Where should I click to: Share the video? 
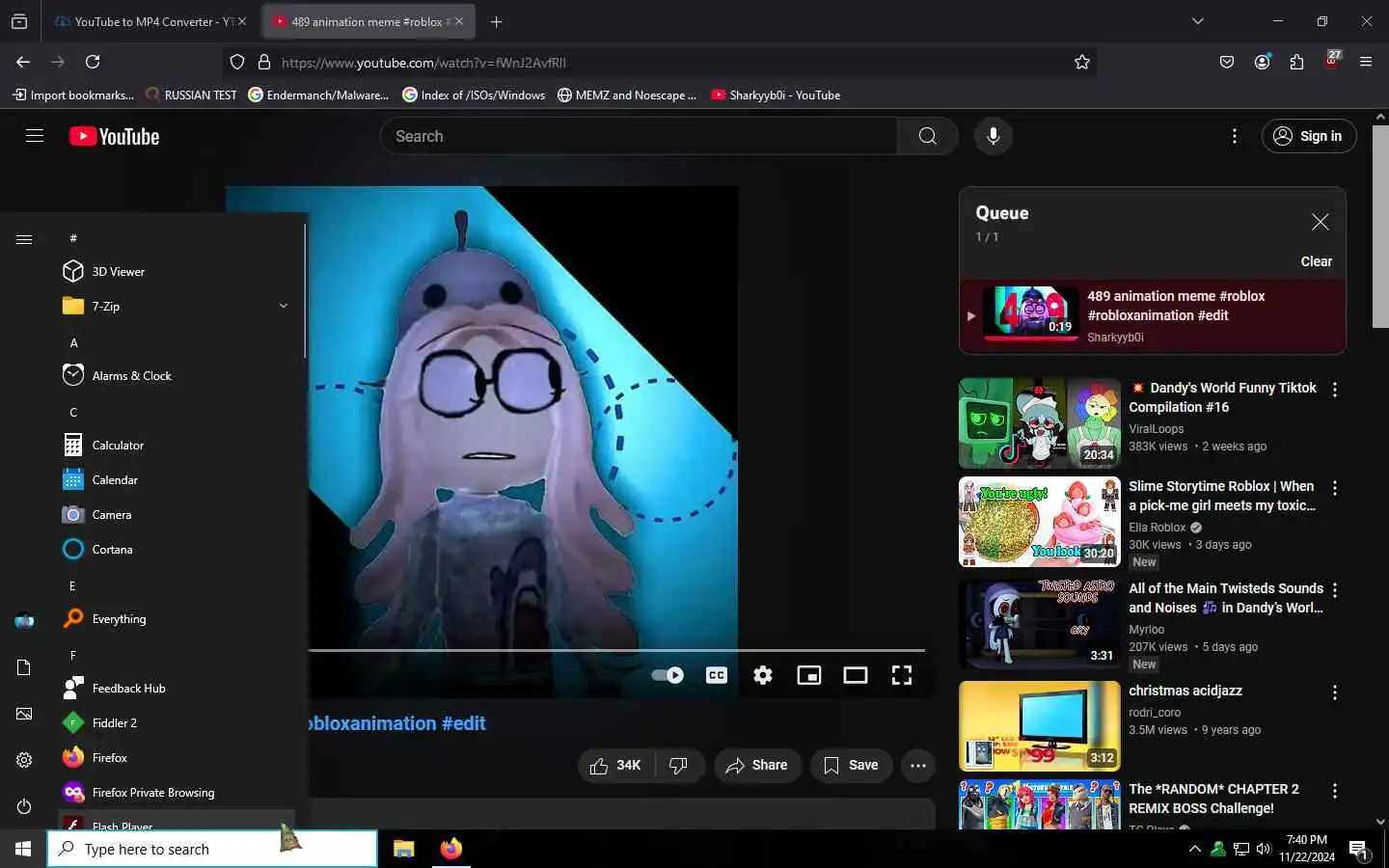click(x=757, y=766)
